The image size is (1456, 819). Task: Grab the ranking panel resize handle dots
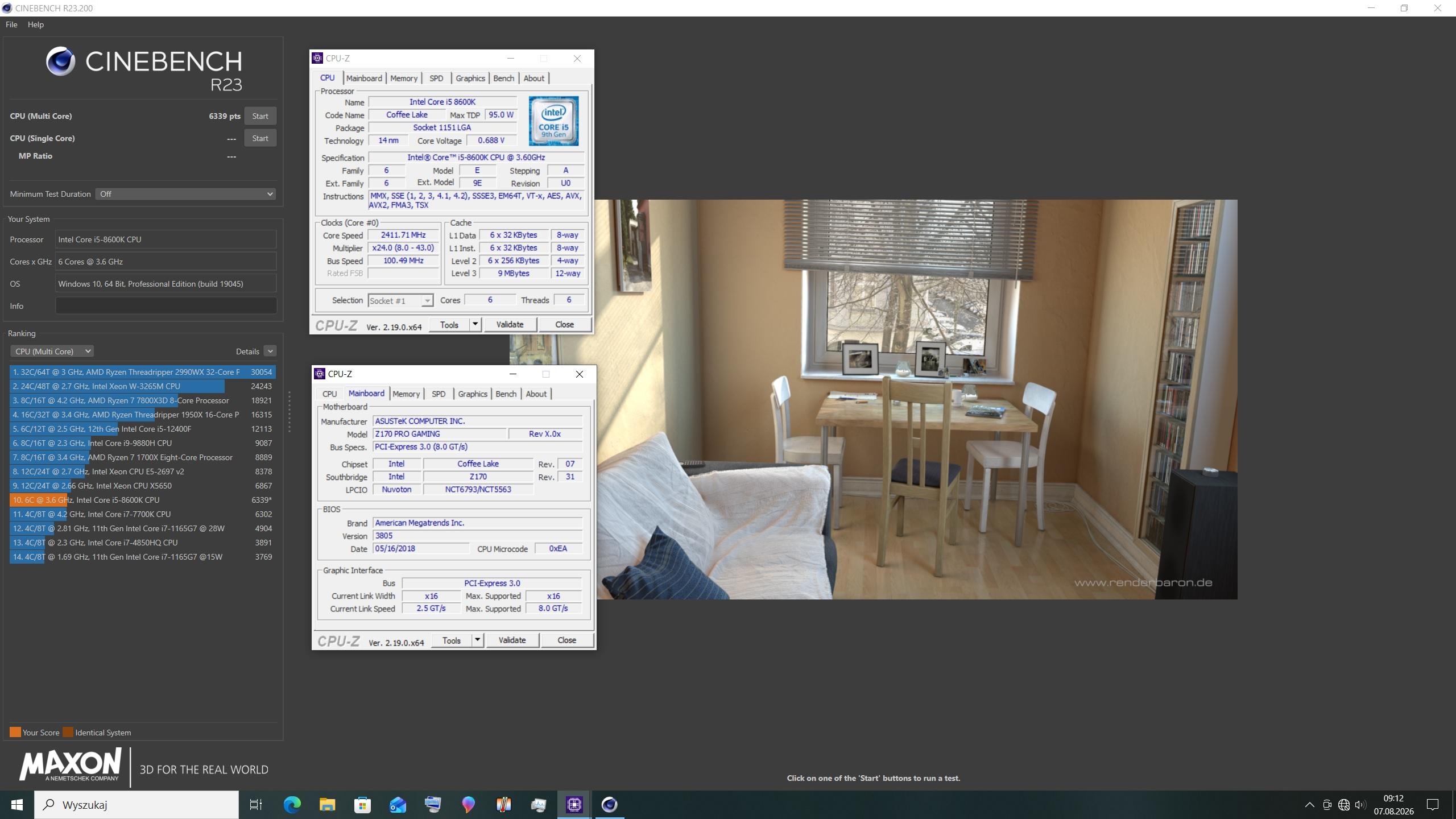289,412
